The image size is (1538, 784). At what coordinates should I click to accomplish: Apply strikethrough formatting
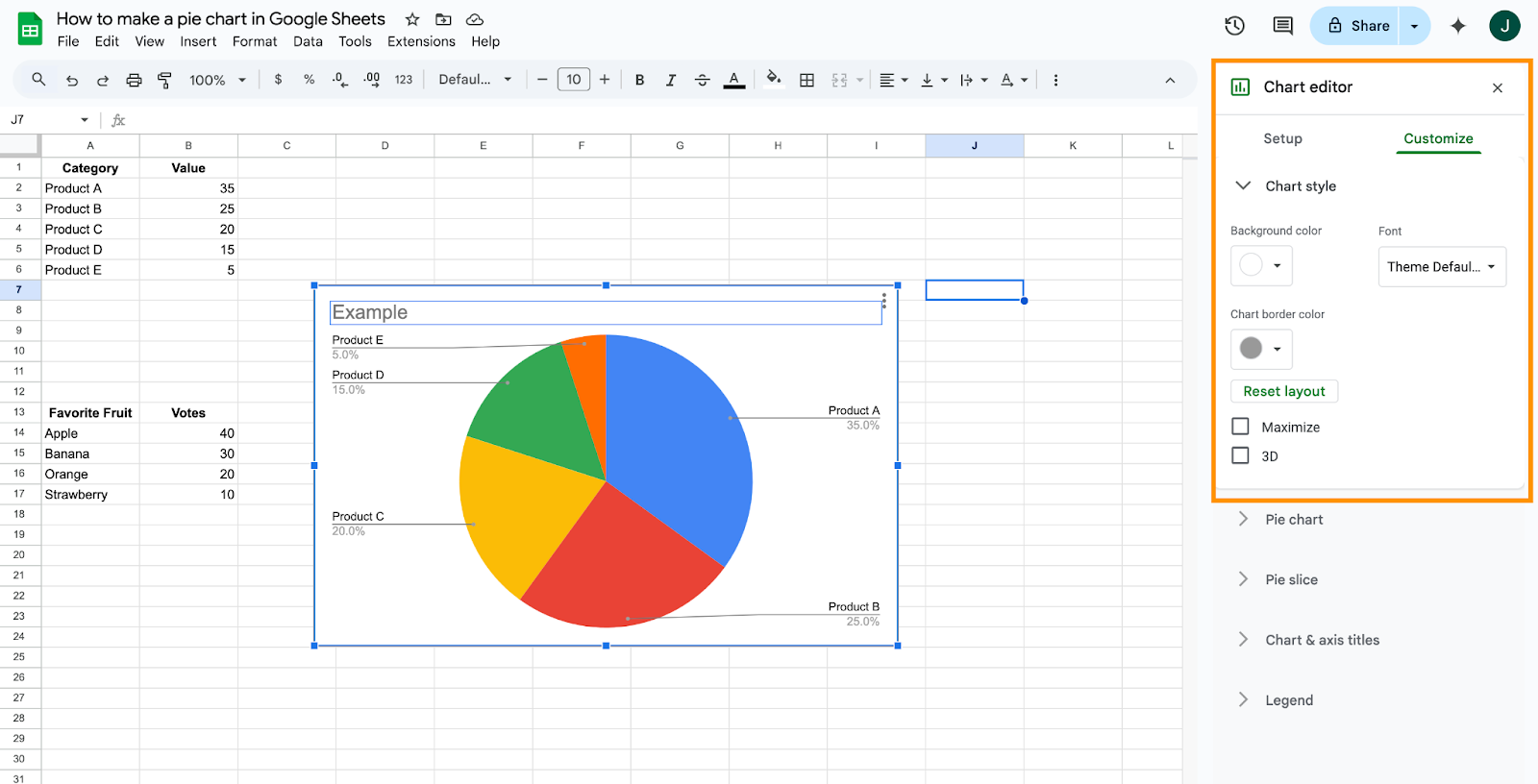(x=702, y=80)
